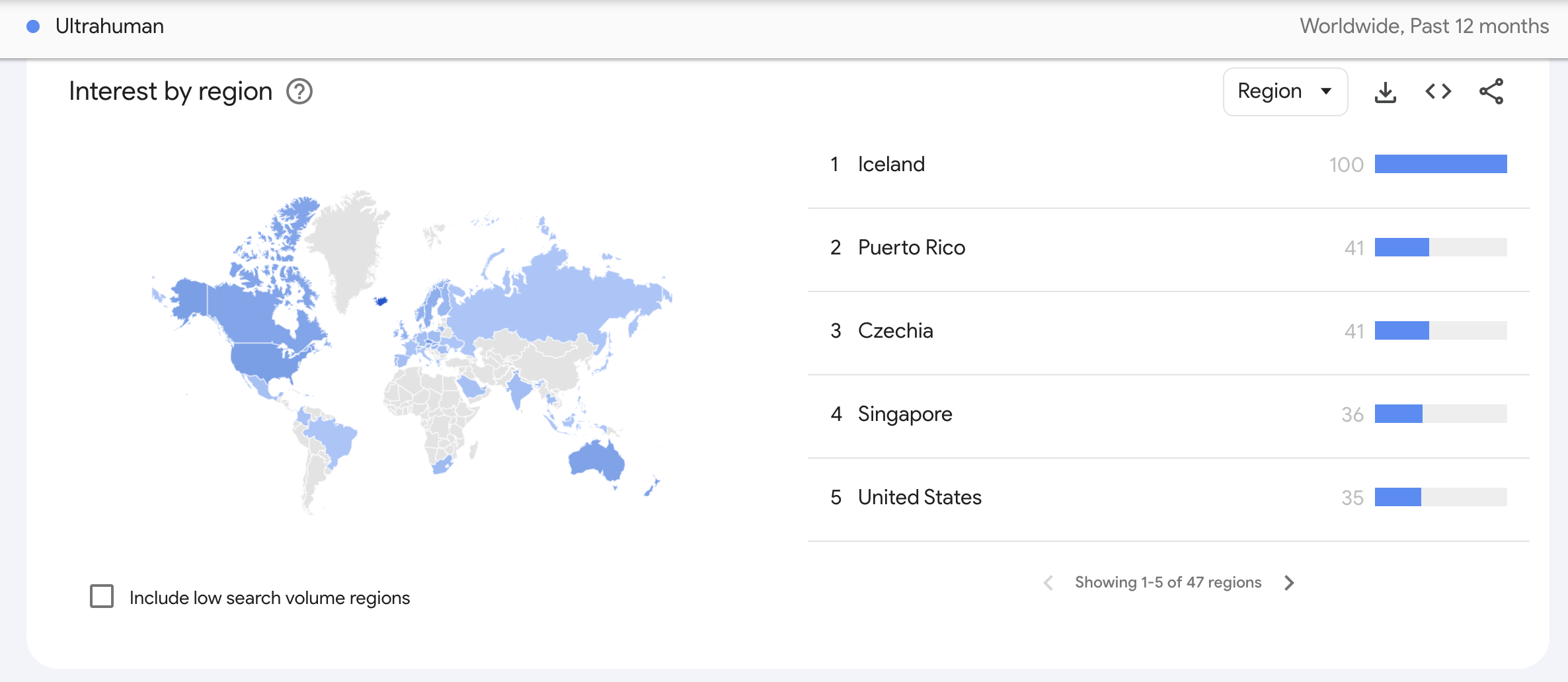Open the Interest by region help icon

[299, 92]
